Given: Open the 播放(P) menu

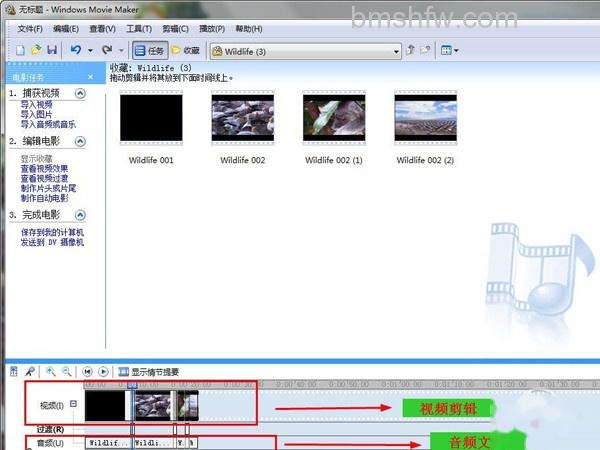Looking at the screenshot, I should (212, 29).
